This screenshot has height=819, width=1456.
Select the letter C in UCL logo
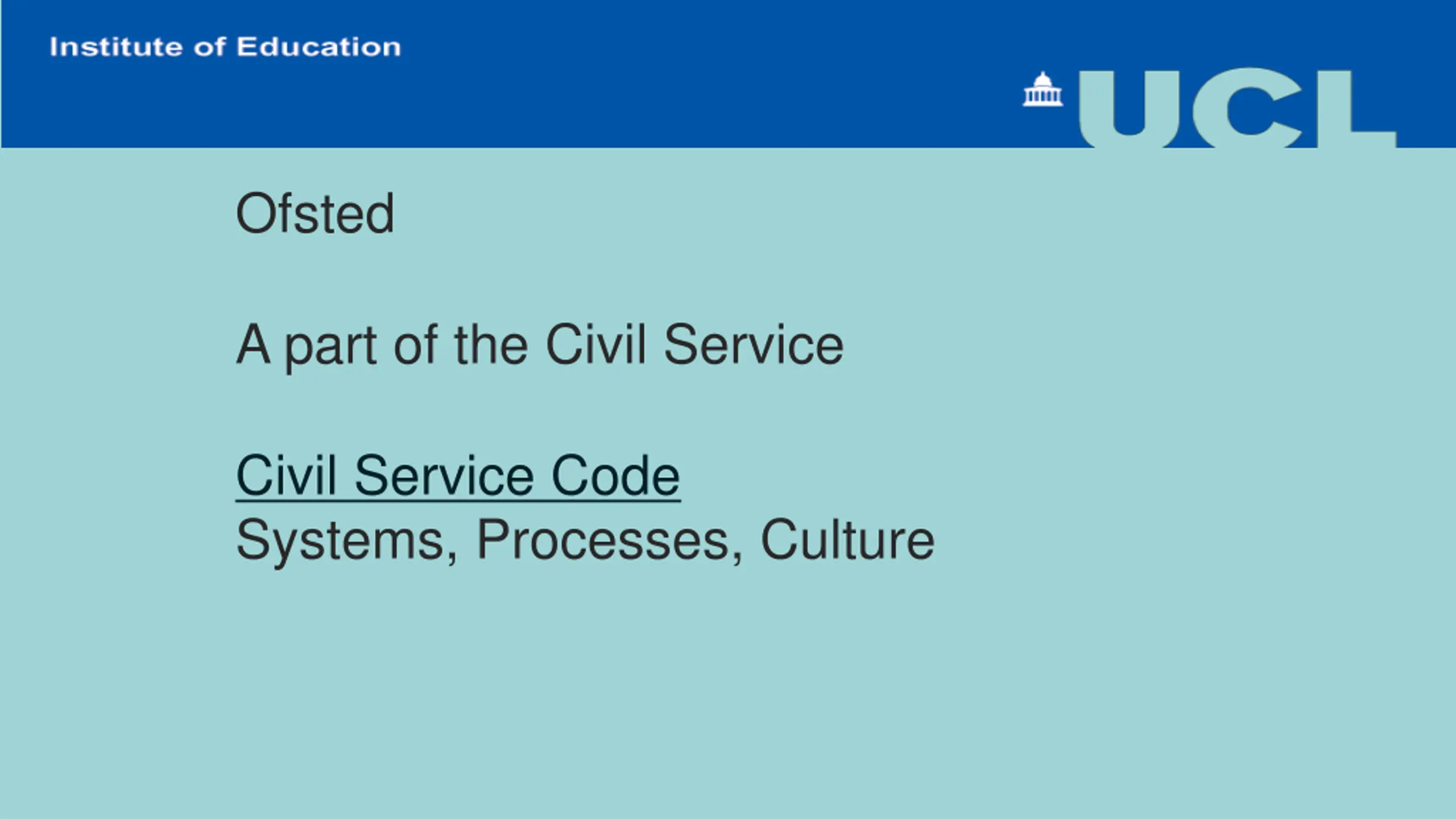[1247, 108]
